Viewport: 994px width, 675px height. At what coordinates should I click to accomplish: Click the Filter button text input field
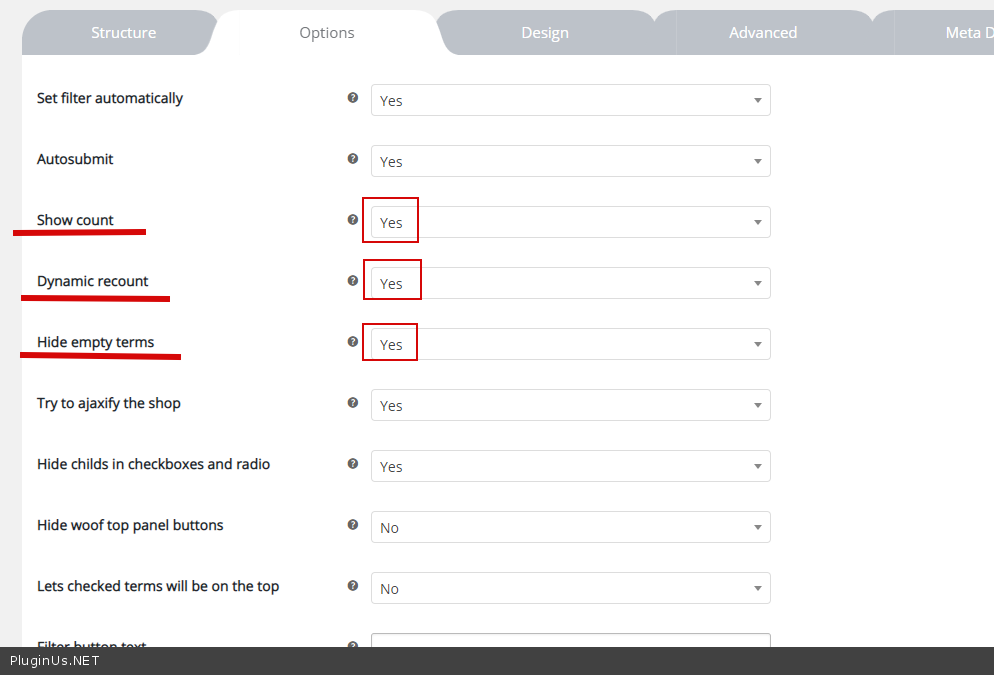click(570, 640)
